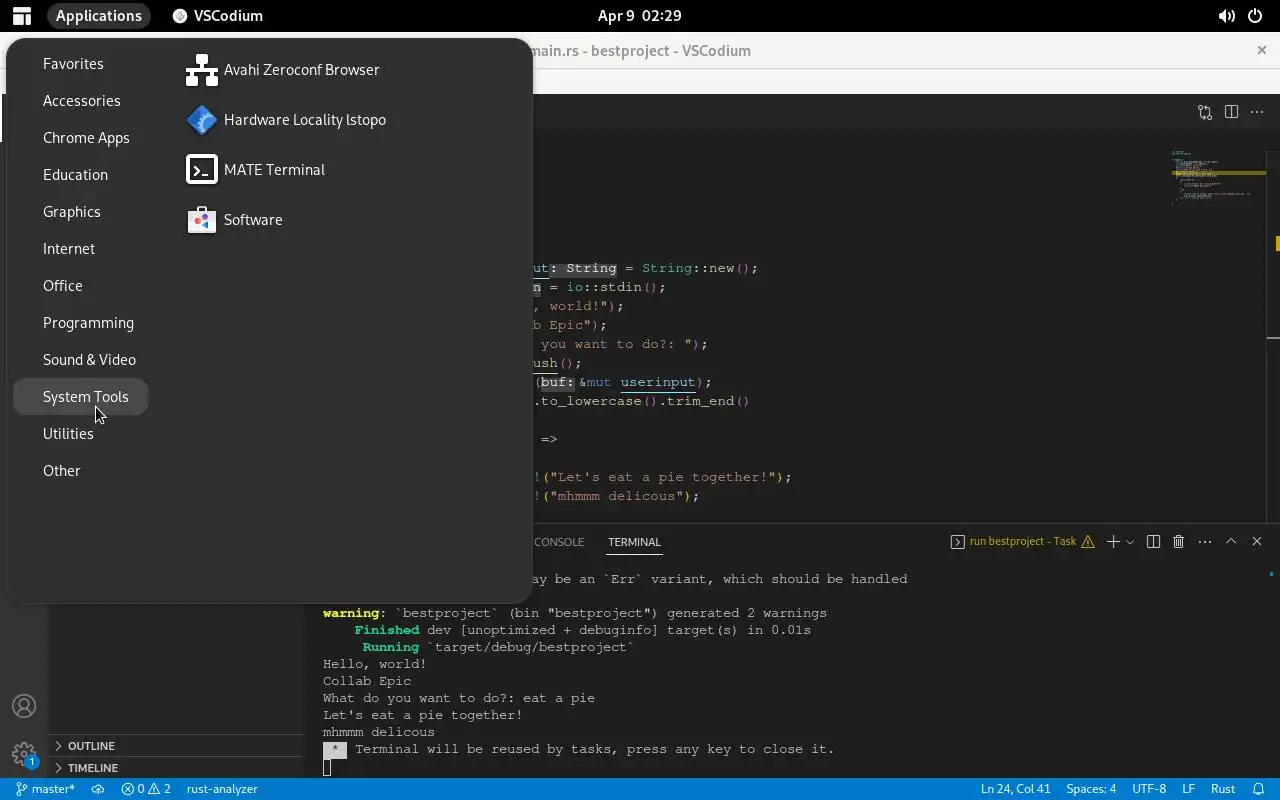Open the Manage gear icon
This screenshot has height=800, width=1280.
point(24,754)
